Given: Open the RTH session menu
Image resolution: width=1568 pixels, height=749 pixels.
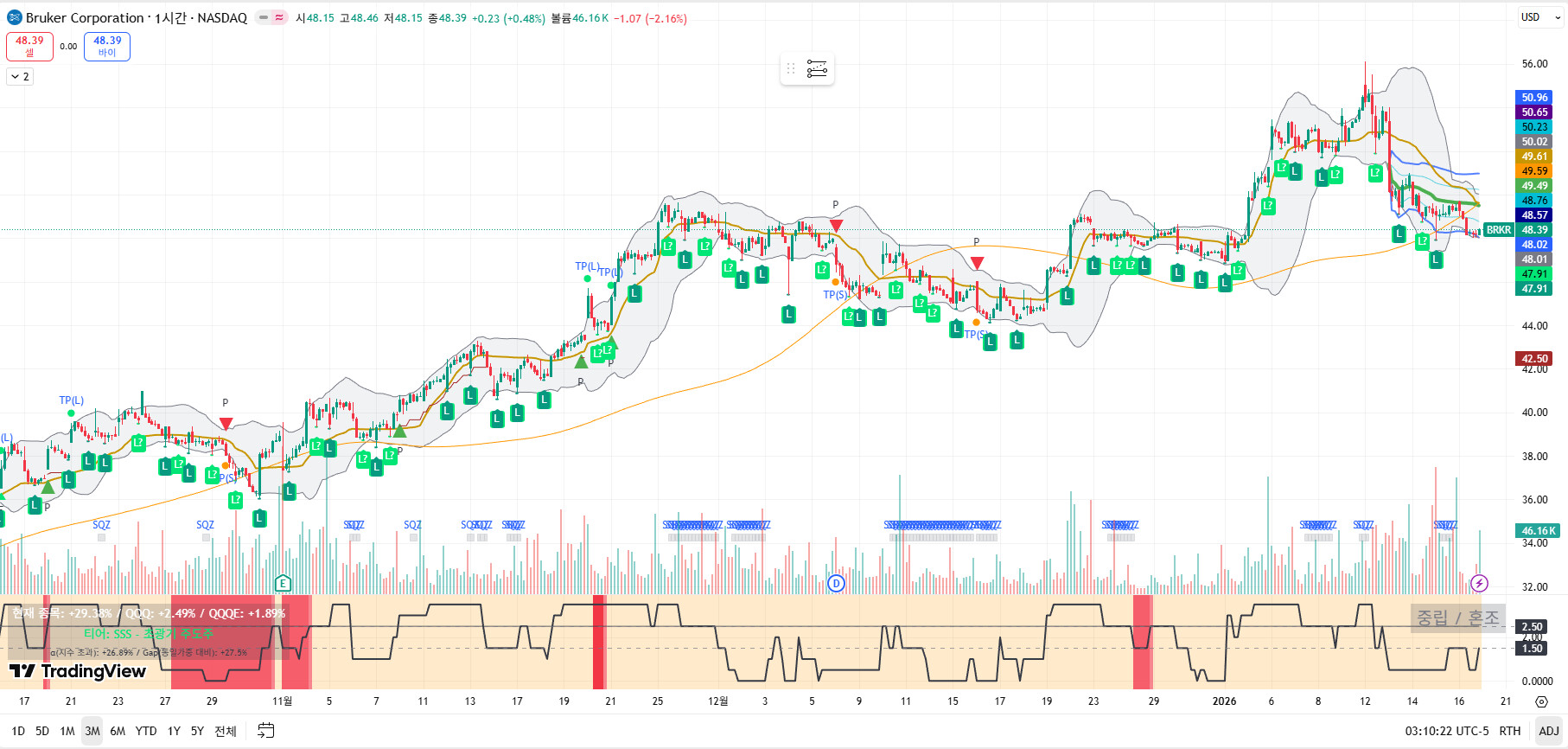Looking at the screenshot, I should tap(1510, 731).
